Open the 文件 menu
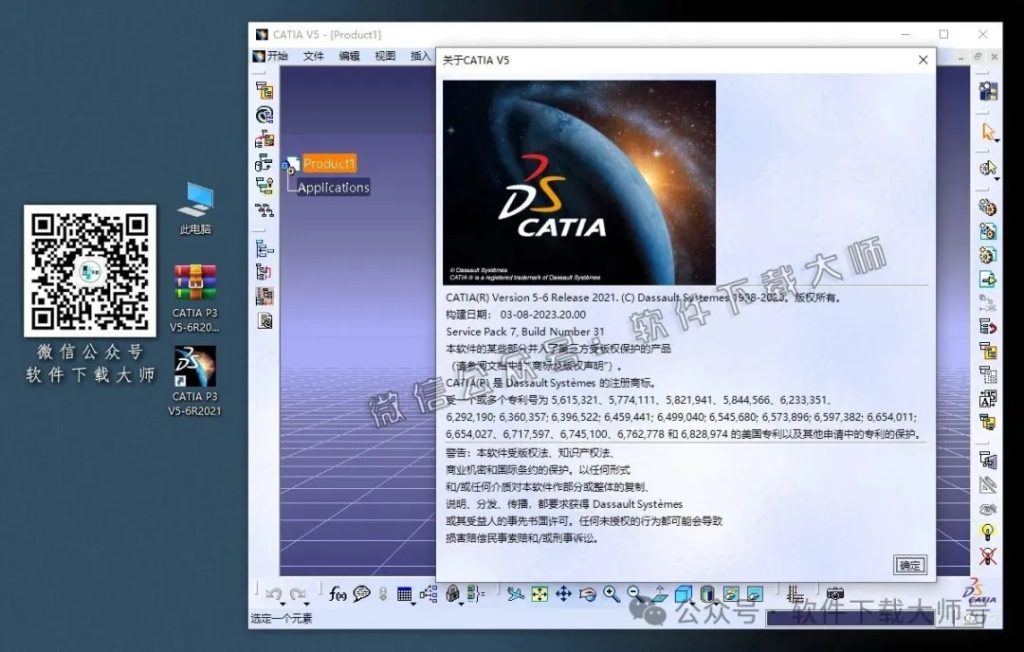1024x652 pixels. (x=313, y=55)
